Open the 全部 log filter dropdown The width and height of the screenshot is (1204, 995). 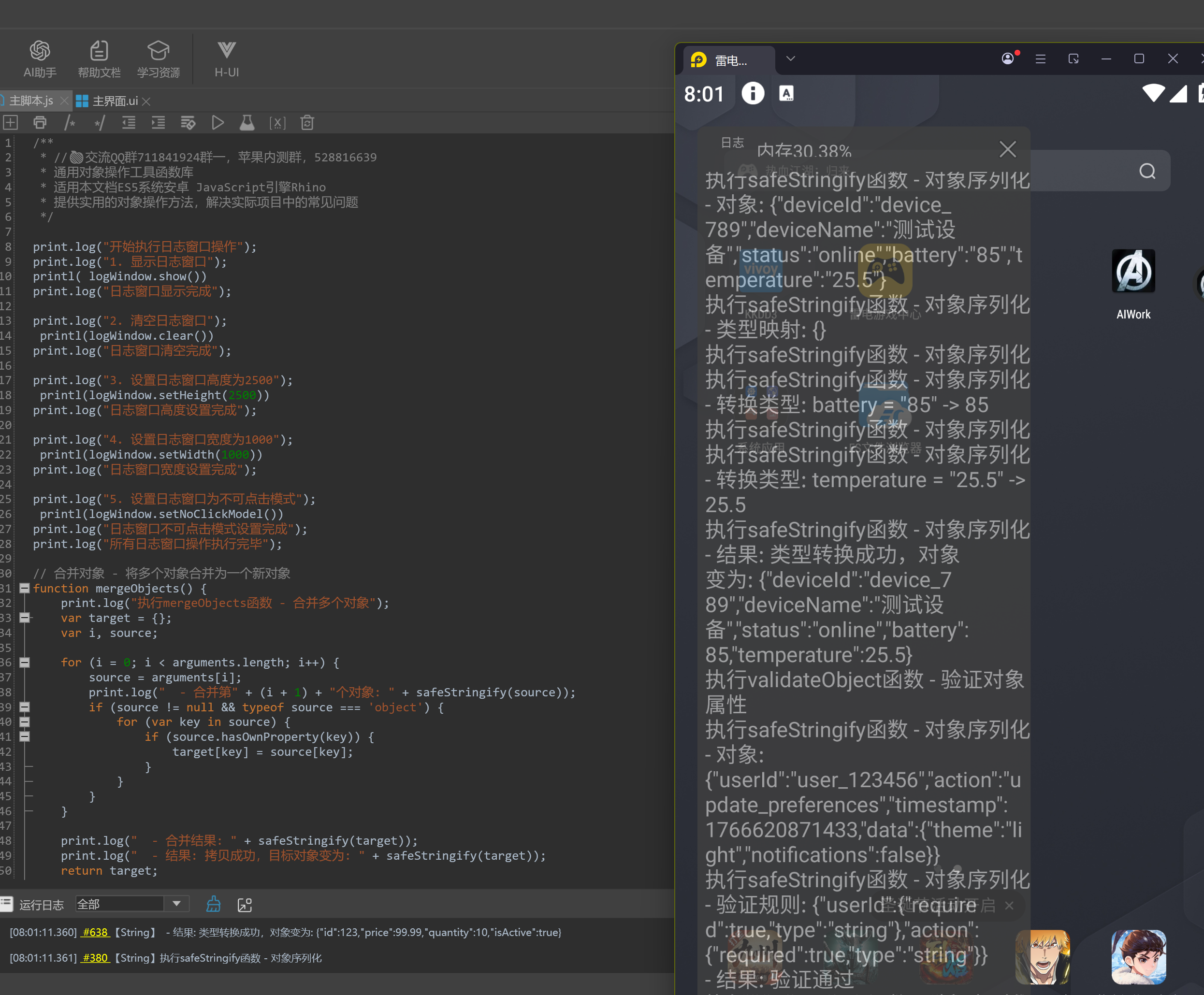point(176,904)
